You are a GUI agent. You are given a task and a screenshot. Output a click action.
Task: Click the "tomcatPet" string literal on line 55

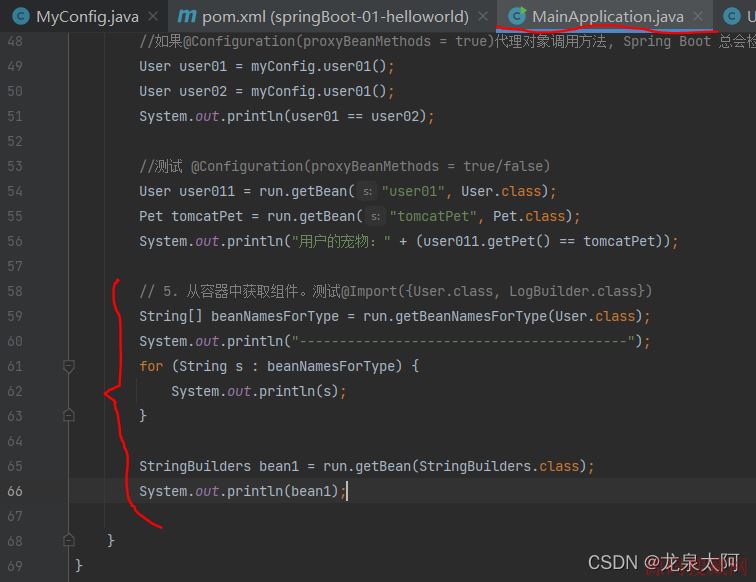pos(433,217)
